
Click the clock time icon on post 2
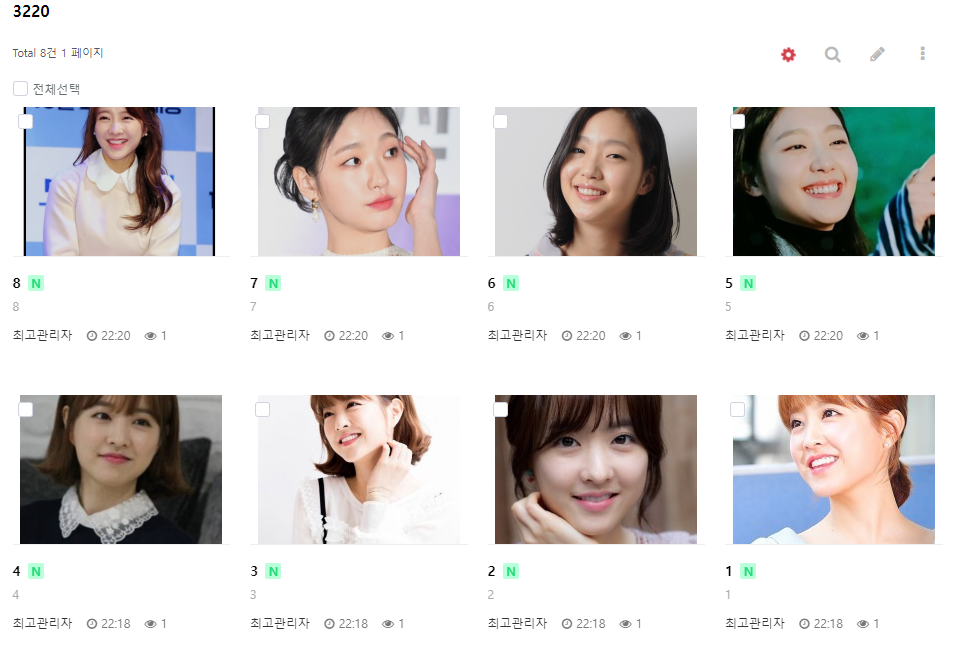click(566, 624)
